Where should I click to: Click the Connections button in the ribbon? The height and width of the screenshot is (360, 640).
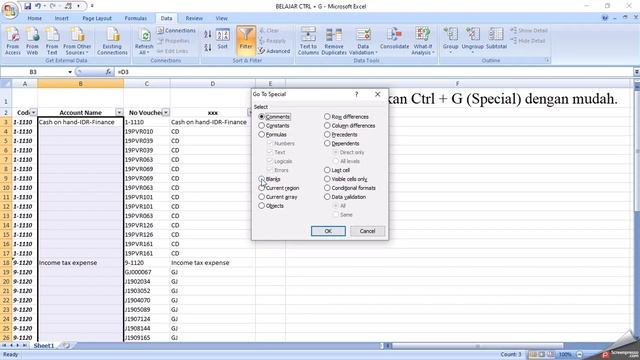click(176, 31)
